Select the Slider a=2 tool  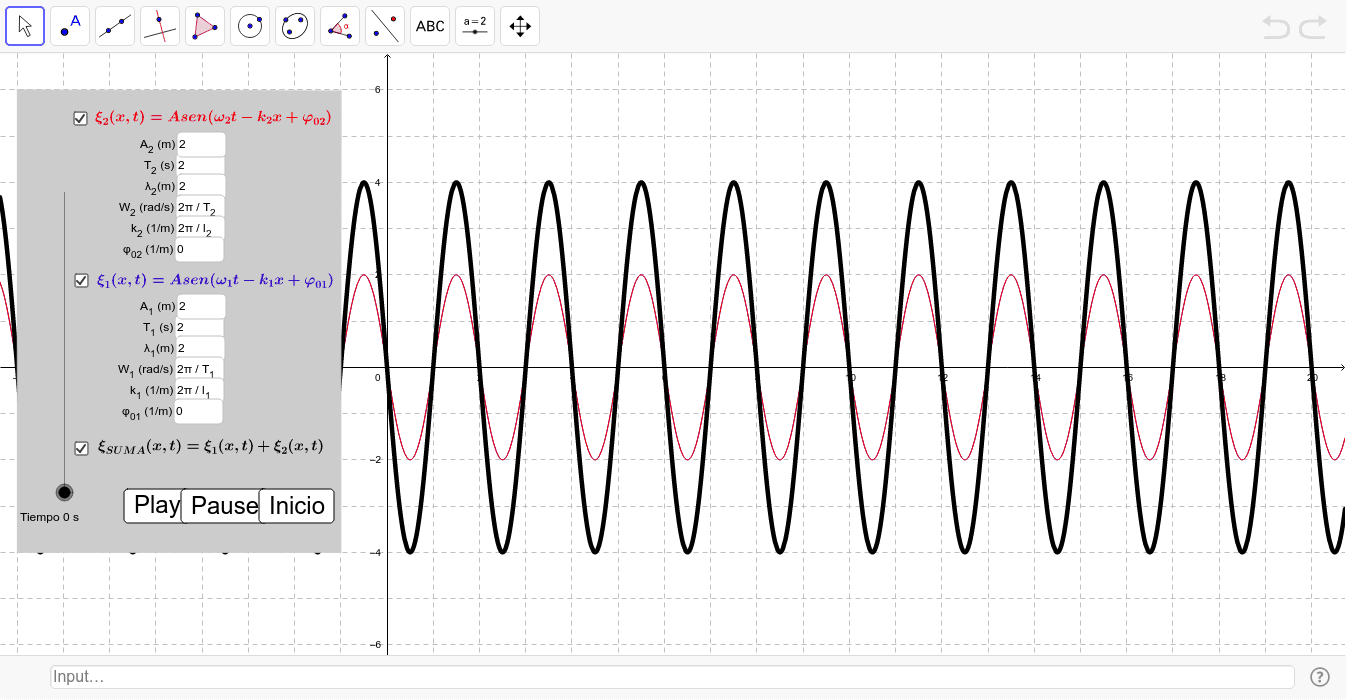pos(475,26)
